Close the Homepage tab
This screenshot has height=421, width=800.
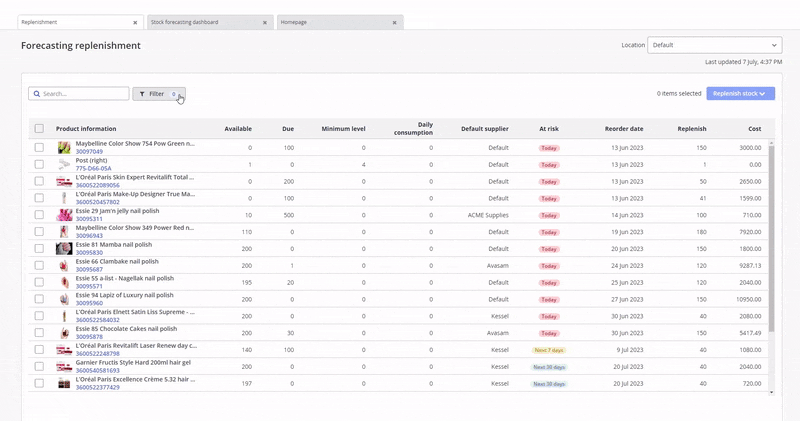[x=395, y=22]
